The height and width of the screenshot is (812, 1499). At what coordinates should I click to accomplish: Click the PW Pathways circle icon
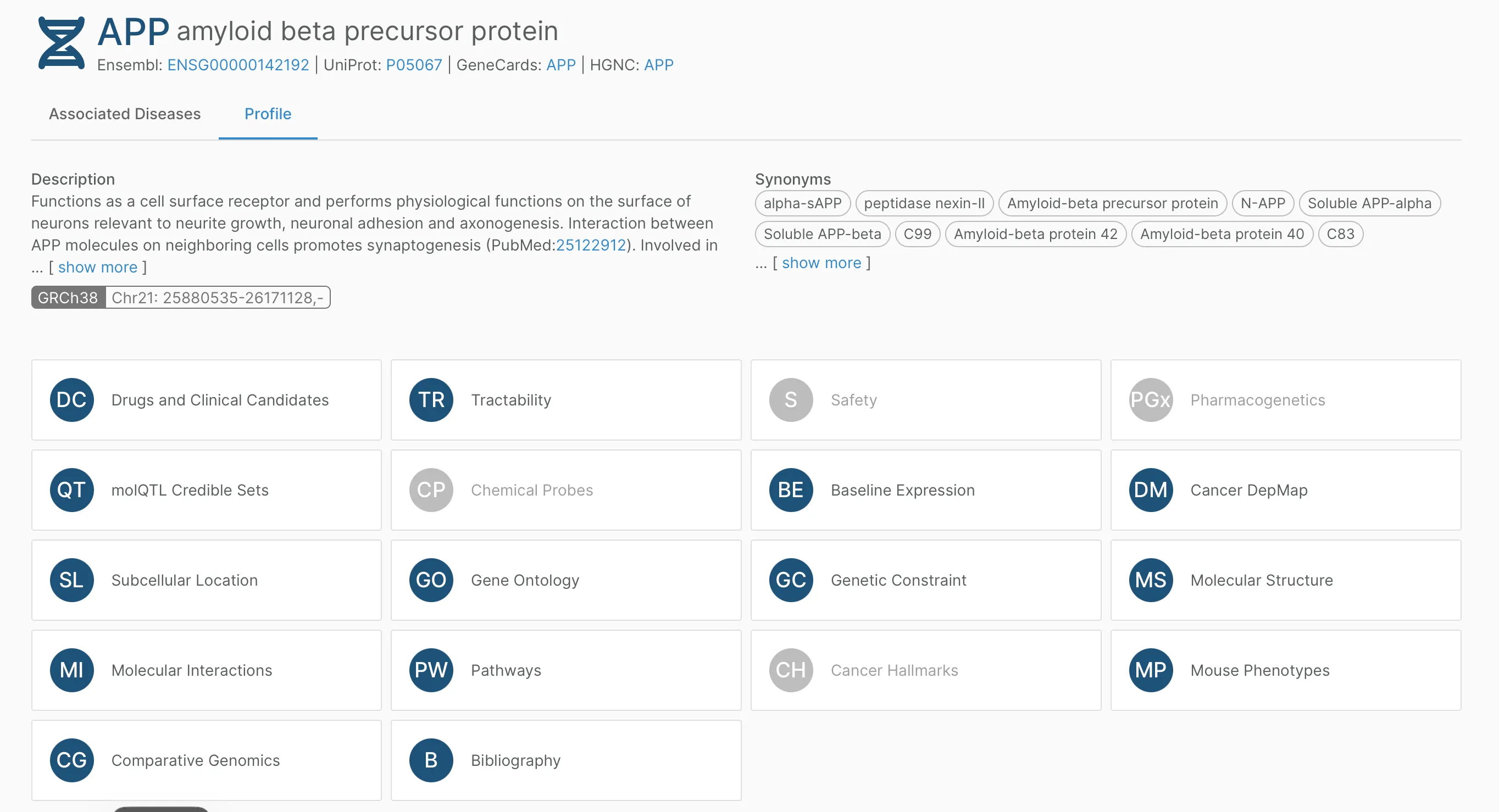coord(431,671)
